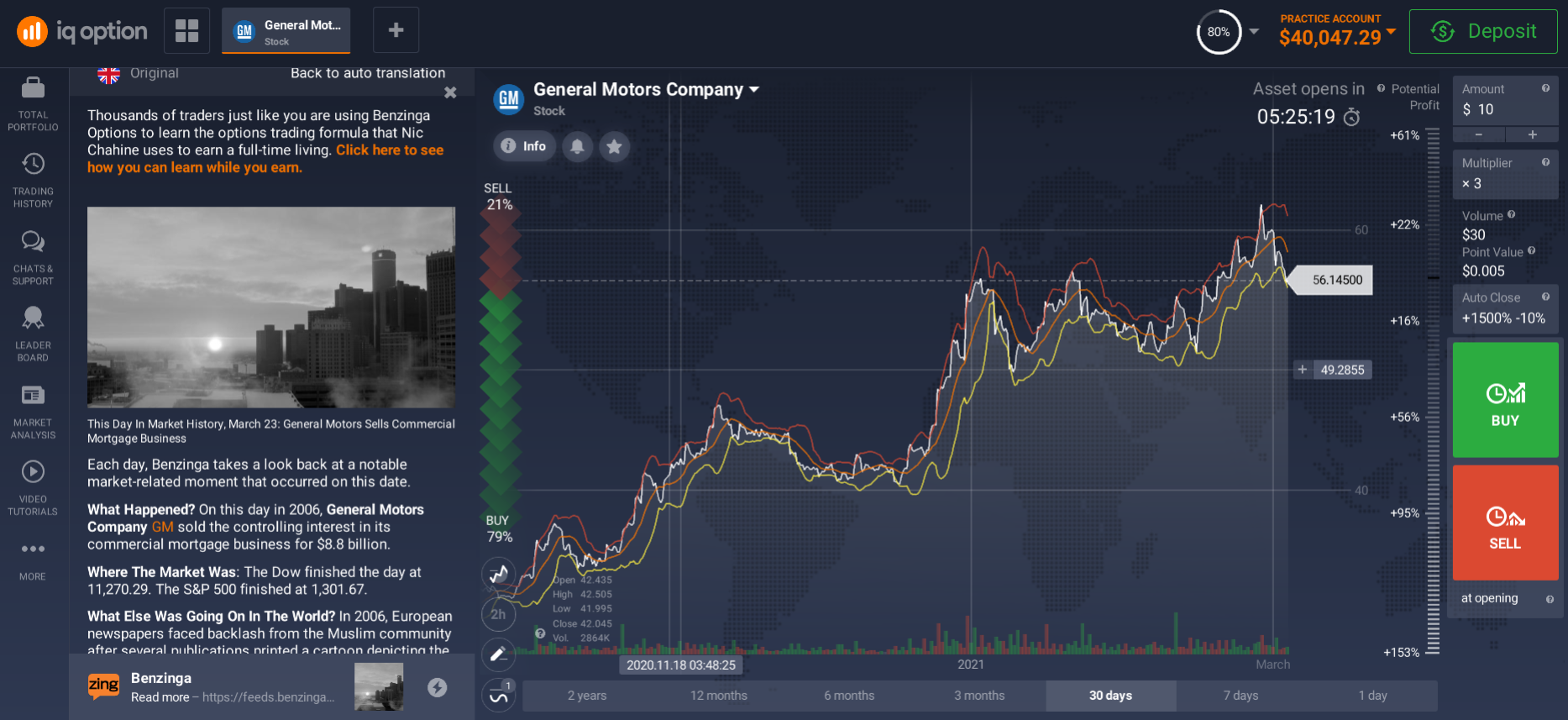Click the Deposit button

(1483, 31)
